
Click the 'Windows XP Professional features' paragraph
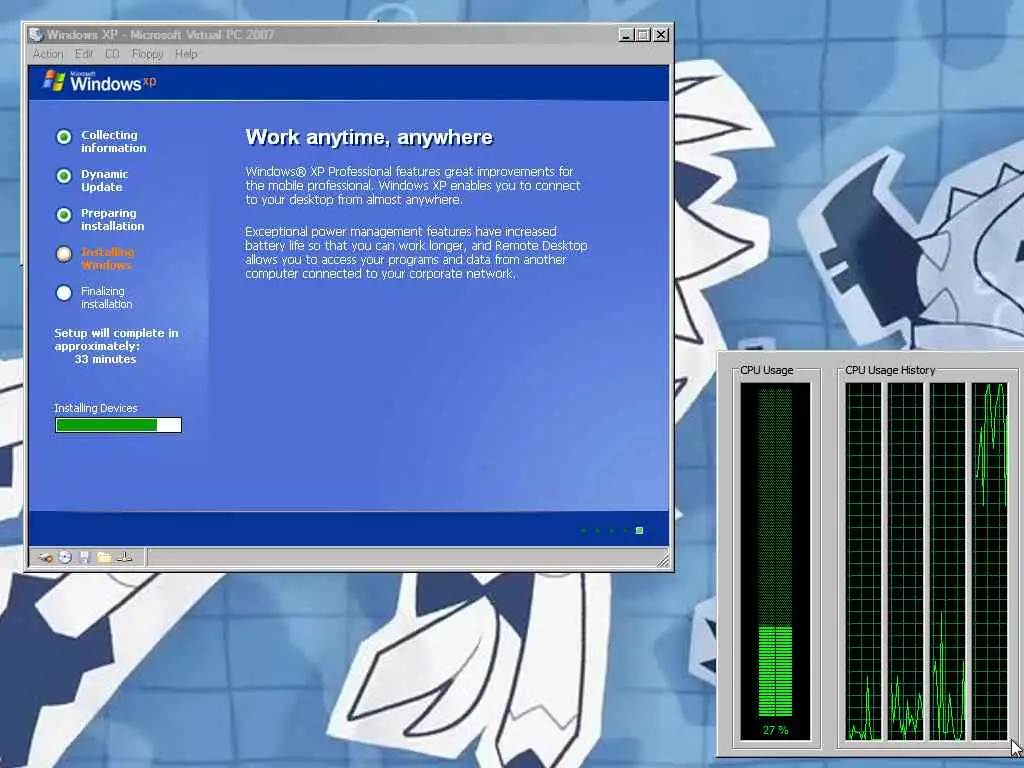coord(413,185)
